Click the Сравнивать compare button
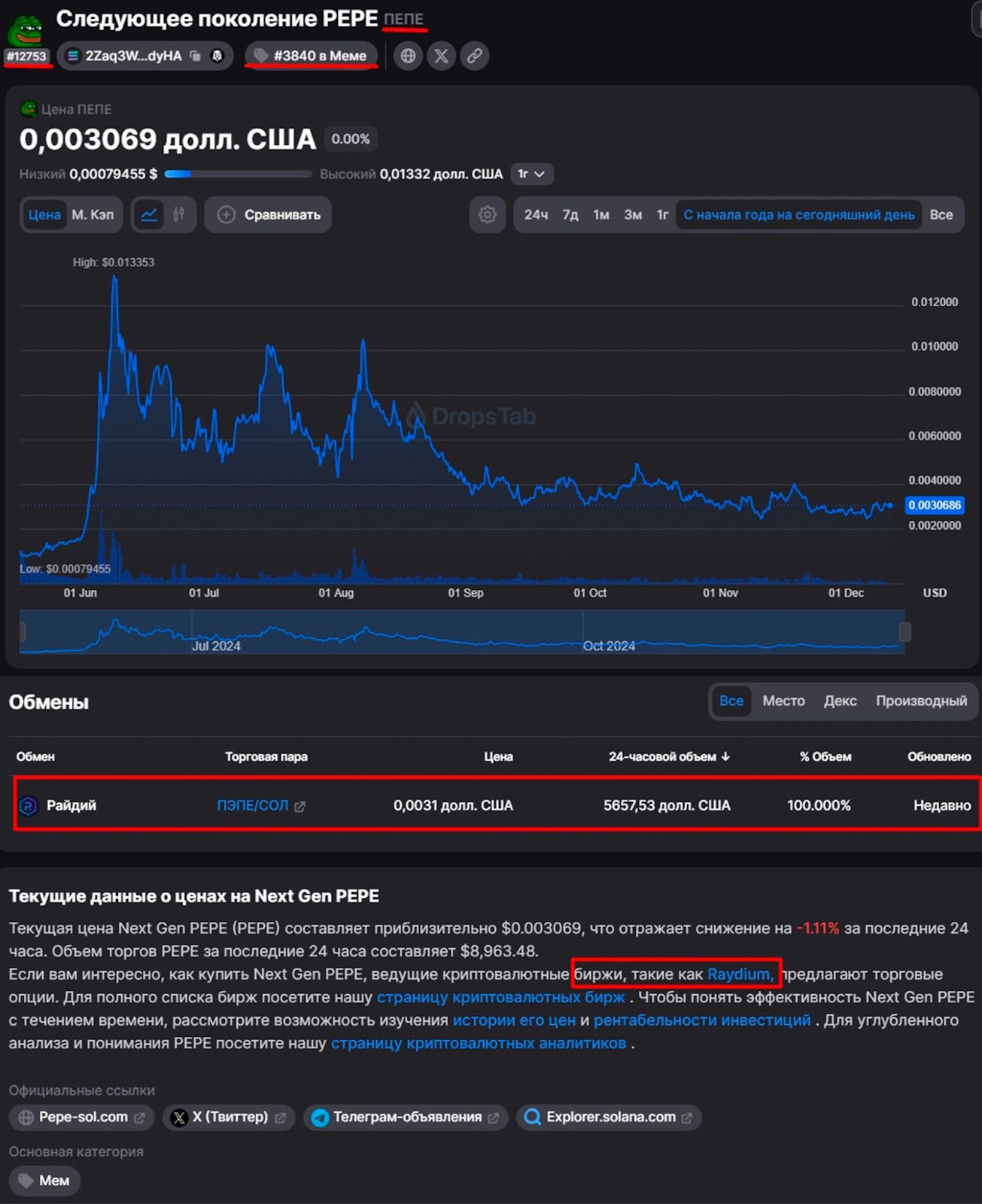Image resolution: width=982 pixels, height=1204 pixels. (268, 214)
